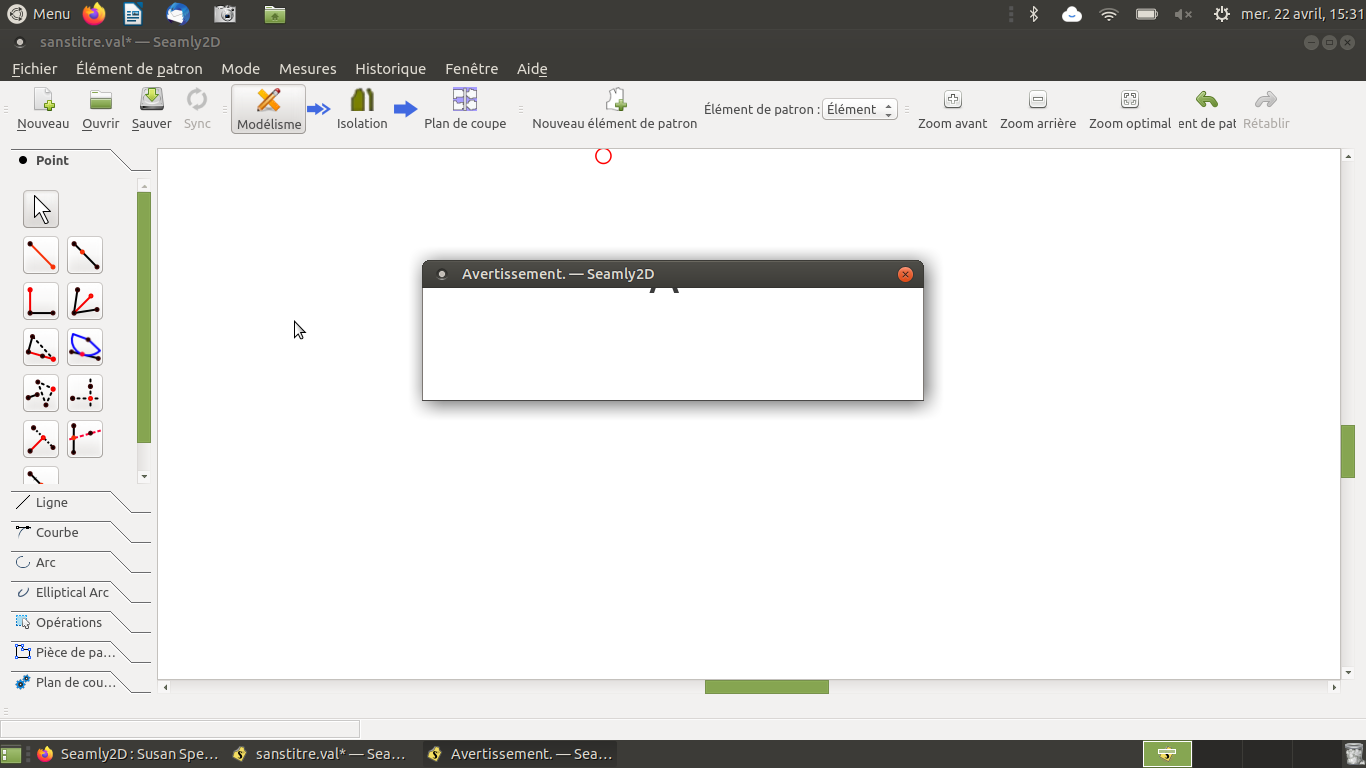Toggle Isolation mode on
Image resolution: width=1366 pixels, height=768 pixels.
coord(362,108)
